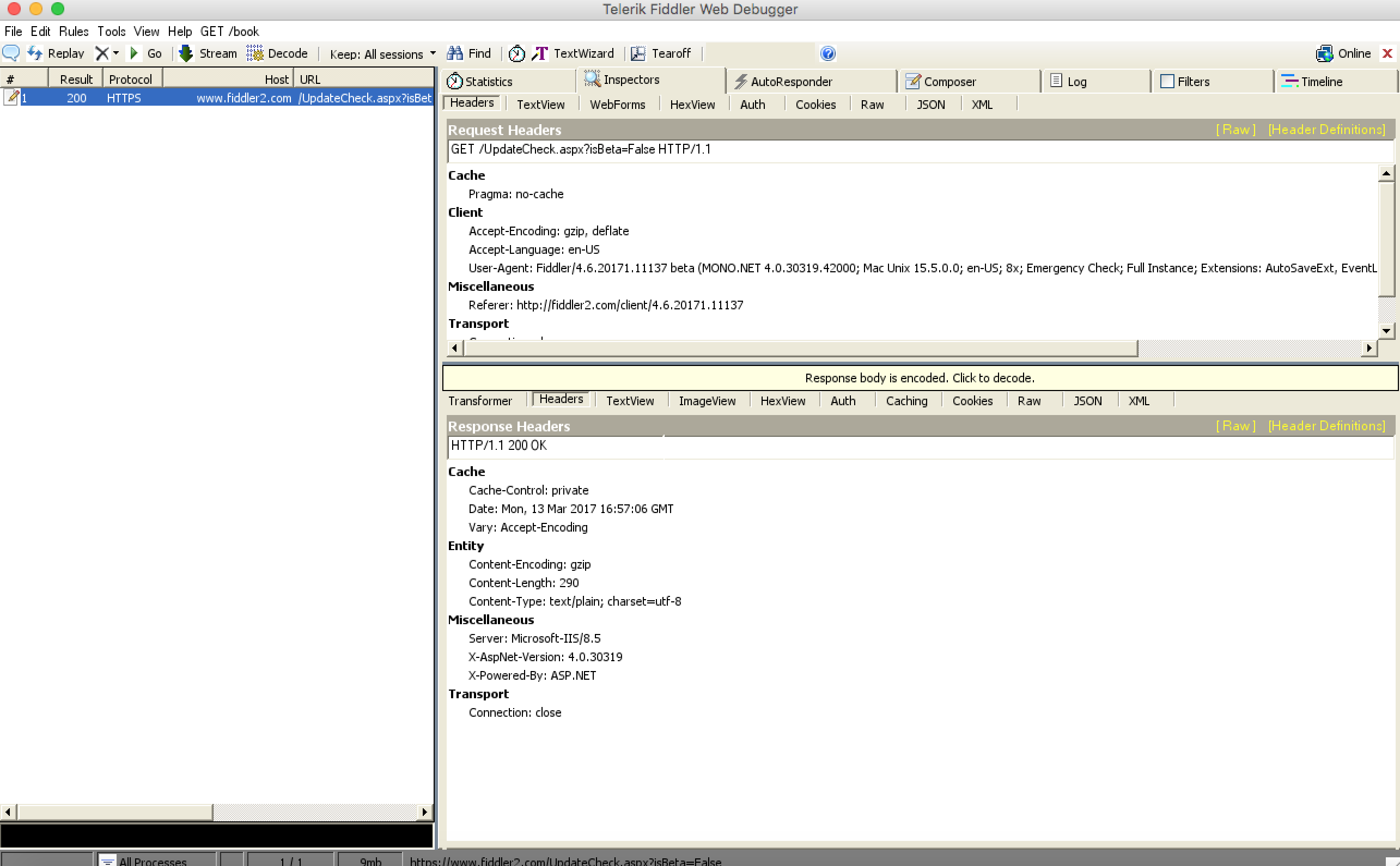Select request Cookies tab
Image resolution: width=1400 pixels, height=866 pixels.
(815, 104)
